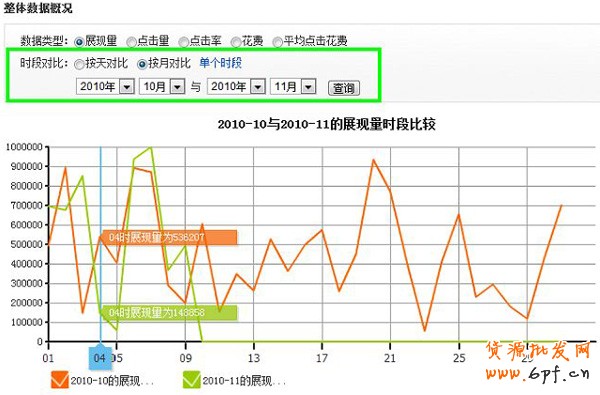Screen dimensions: 600x395
Task: Select the 展现量 data type radio
Action: click(x=79, y=42)
